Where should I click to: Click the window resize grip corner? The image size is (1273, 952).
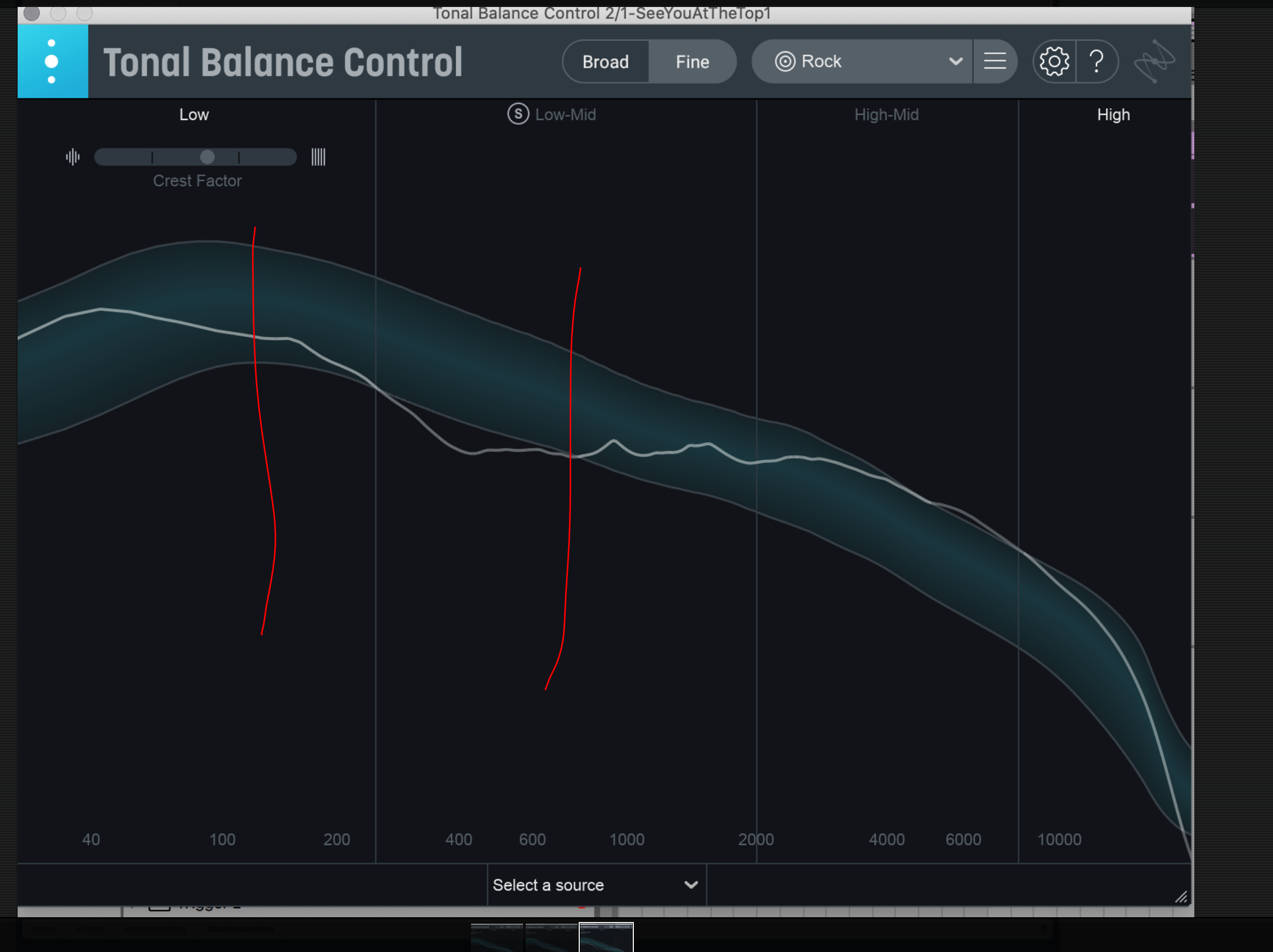pos(1181,897)
